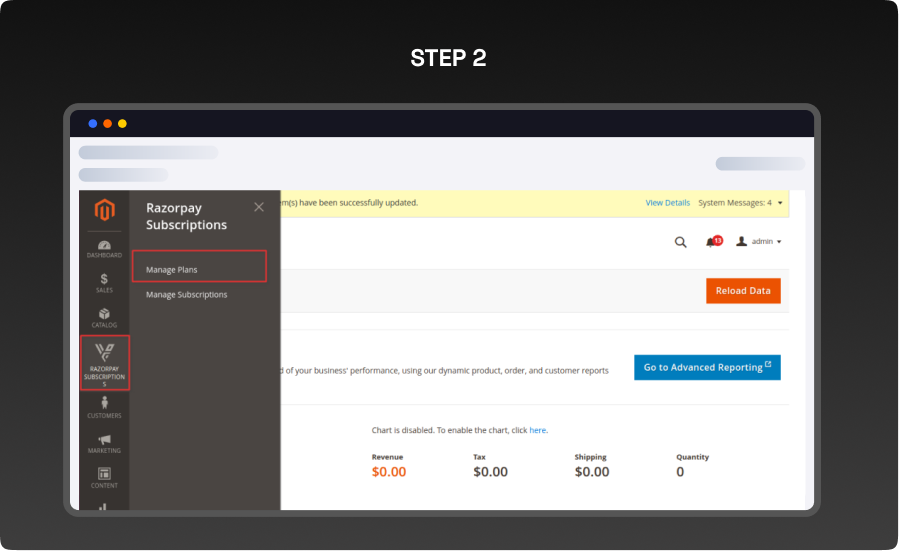The width and height of the screenshot is (899, 551).
Task: Open the Customers sidebar icon
Action: pos(104,407)
